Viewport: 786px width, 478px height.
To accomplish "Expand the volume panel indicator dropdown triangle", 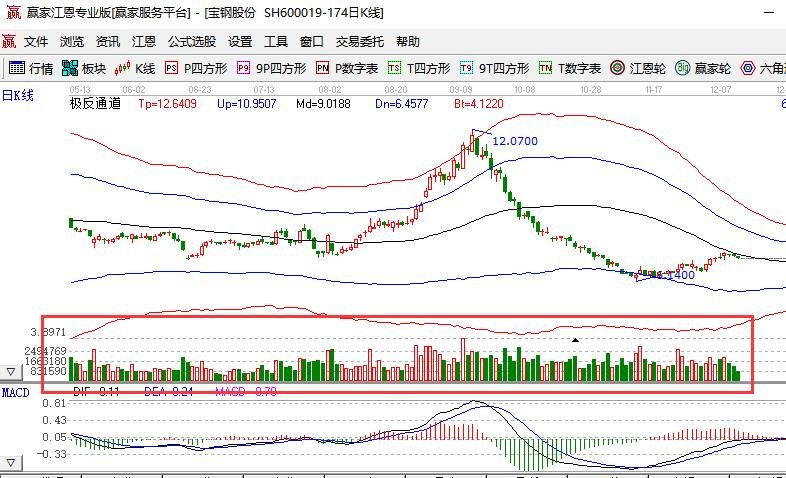I will pos(11,372).
